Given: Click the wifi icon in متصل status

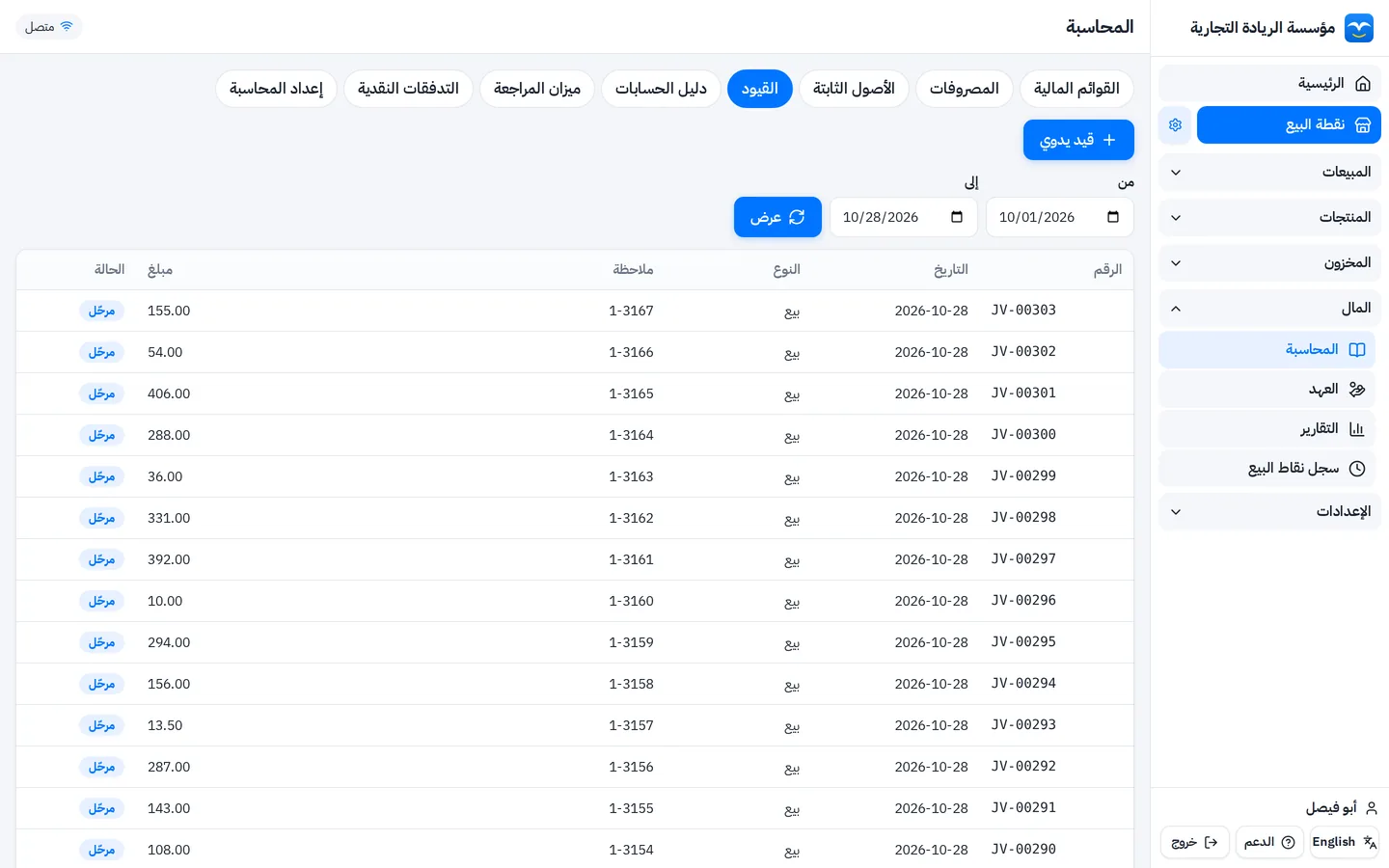Looking at the screenshot, I should [67, 26].
